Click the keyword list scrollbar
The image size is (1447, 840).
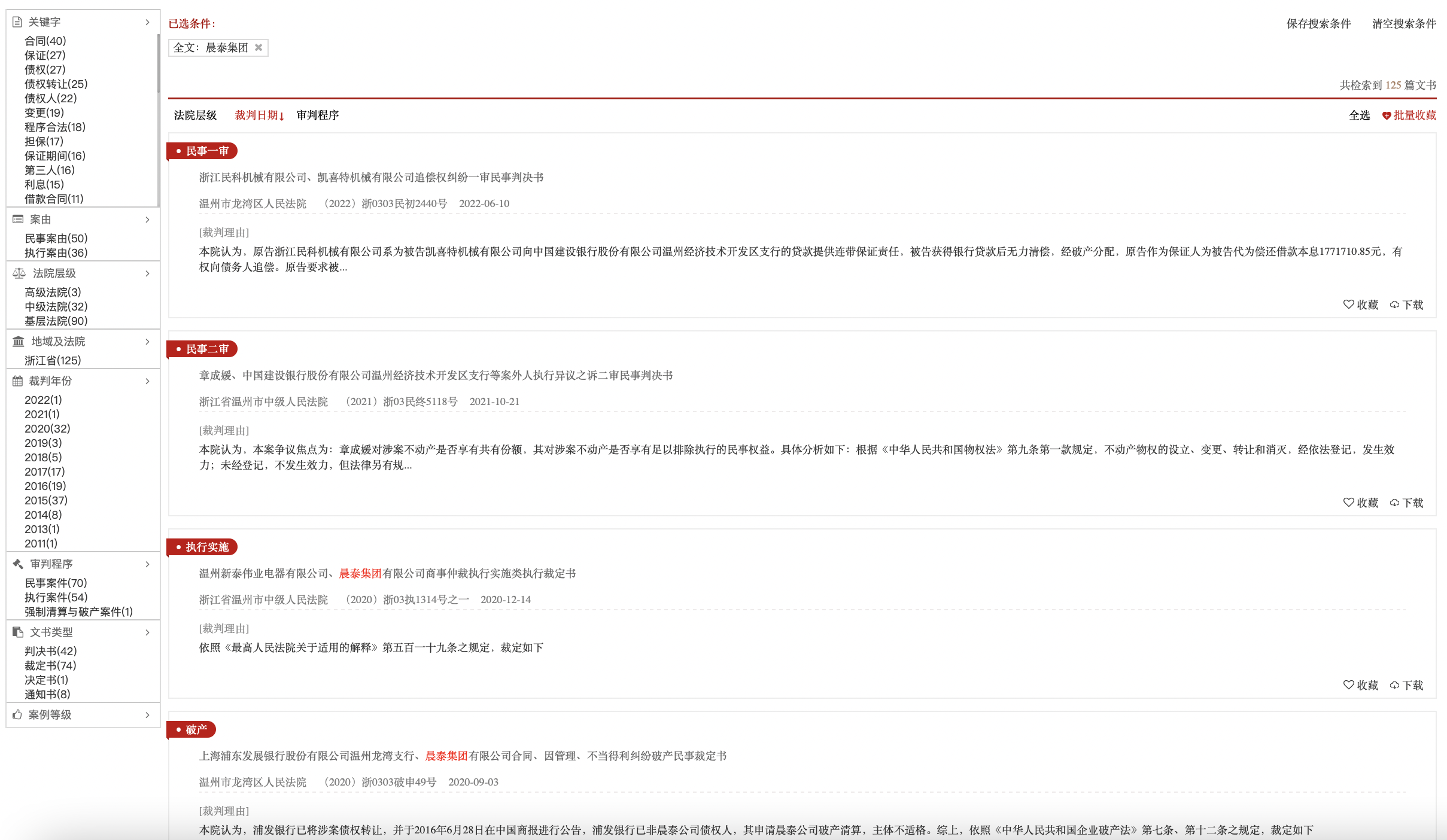[158, 64]
